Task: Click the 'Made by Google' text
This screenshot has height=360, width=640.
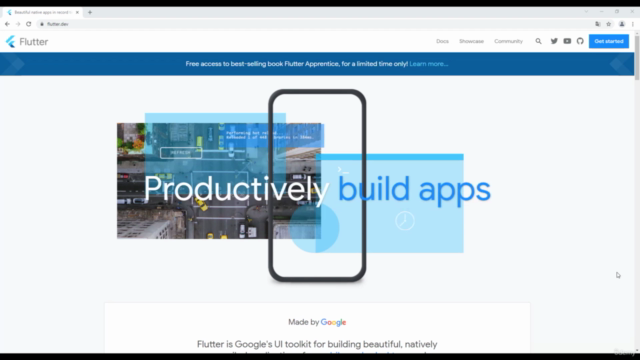Action: (317, 322)
